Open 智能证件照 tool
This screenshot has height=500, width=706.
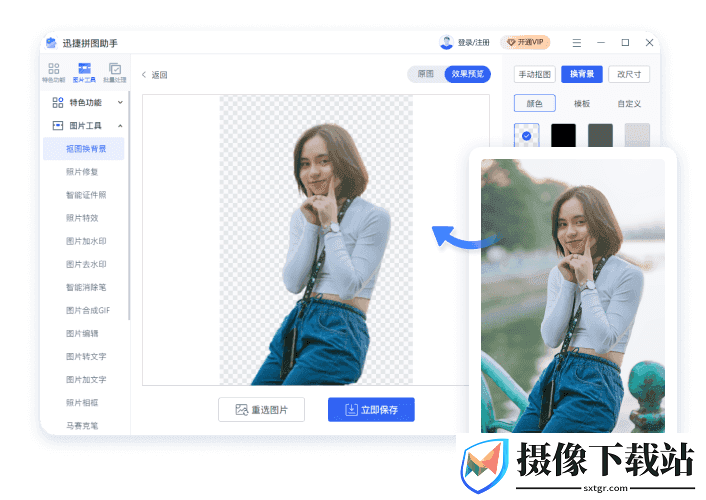click(86, 195)
